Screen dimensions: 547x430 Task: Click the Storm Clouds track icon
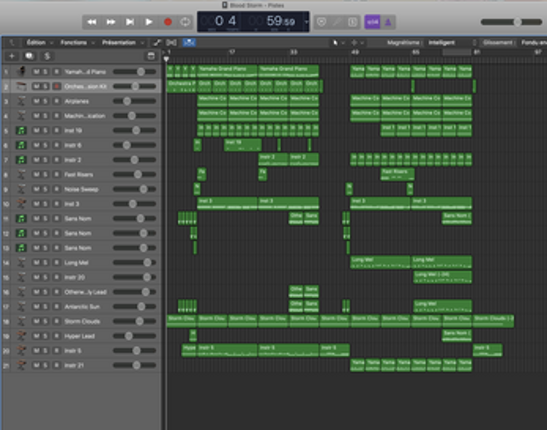21,321
